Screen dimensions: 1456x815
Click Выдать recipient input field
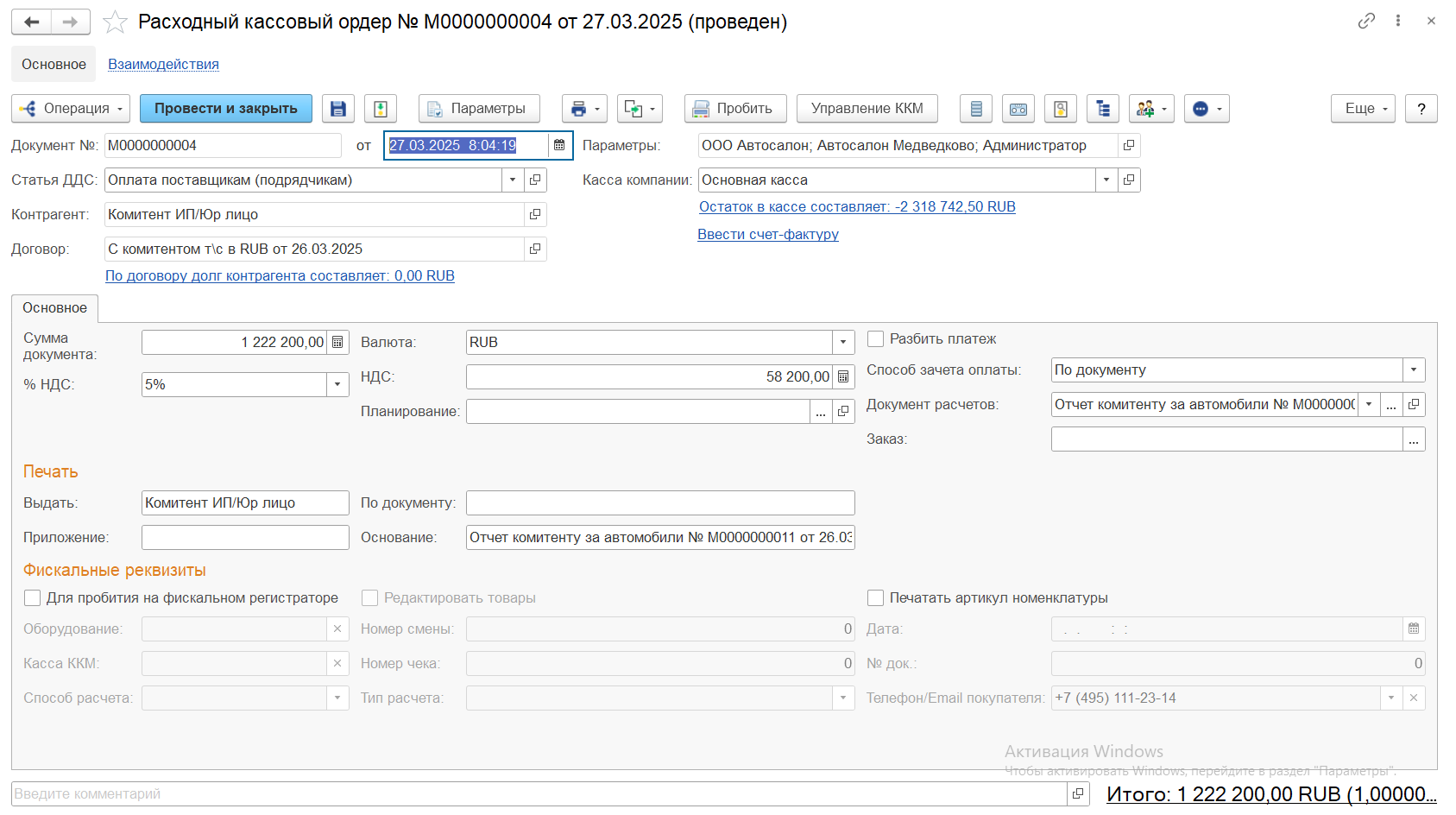coord(245,502)
